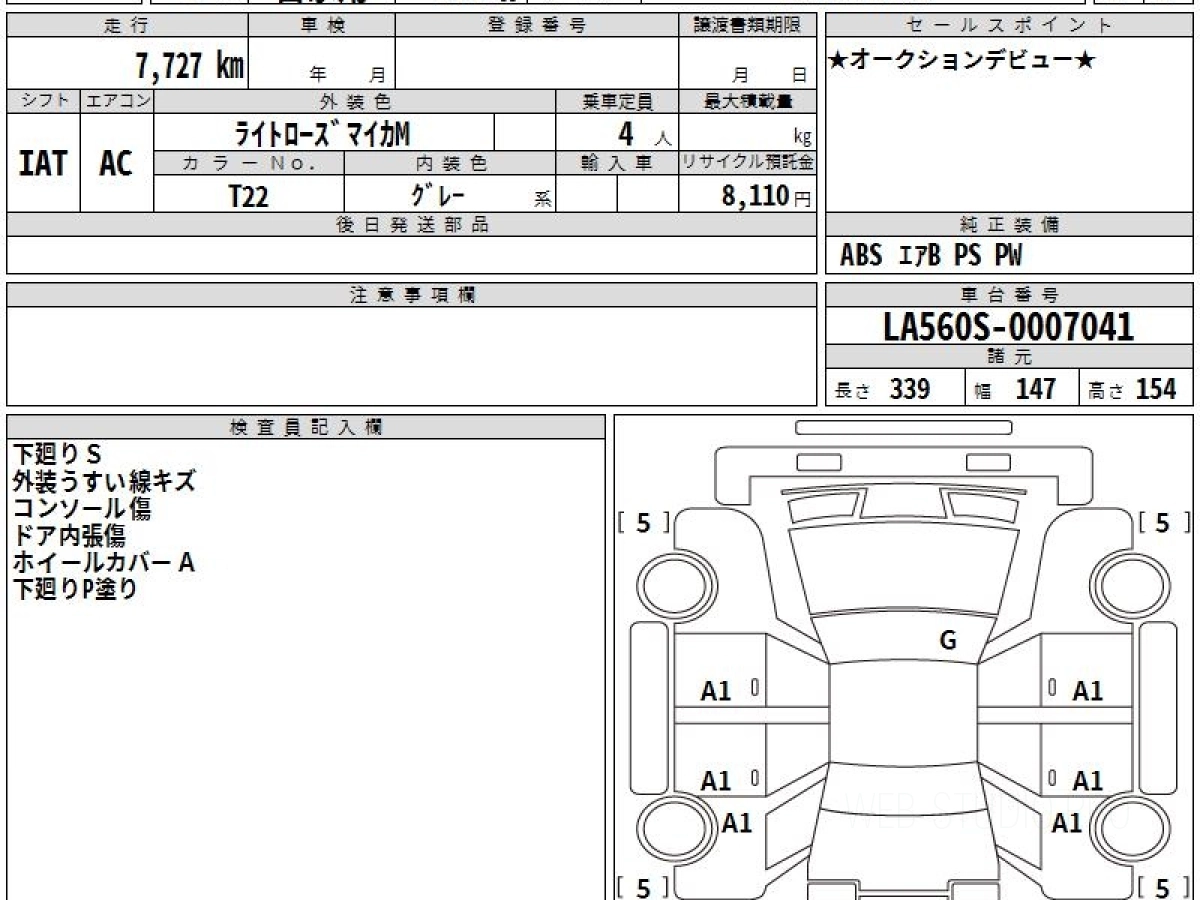Click the G mark on the windshield
The width and height of the screenshot is (1200, 900).
pos(948,642)
